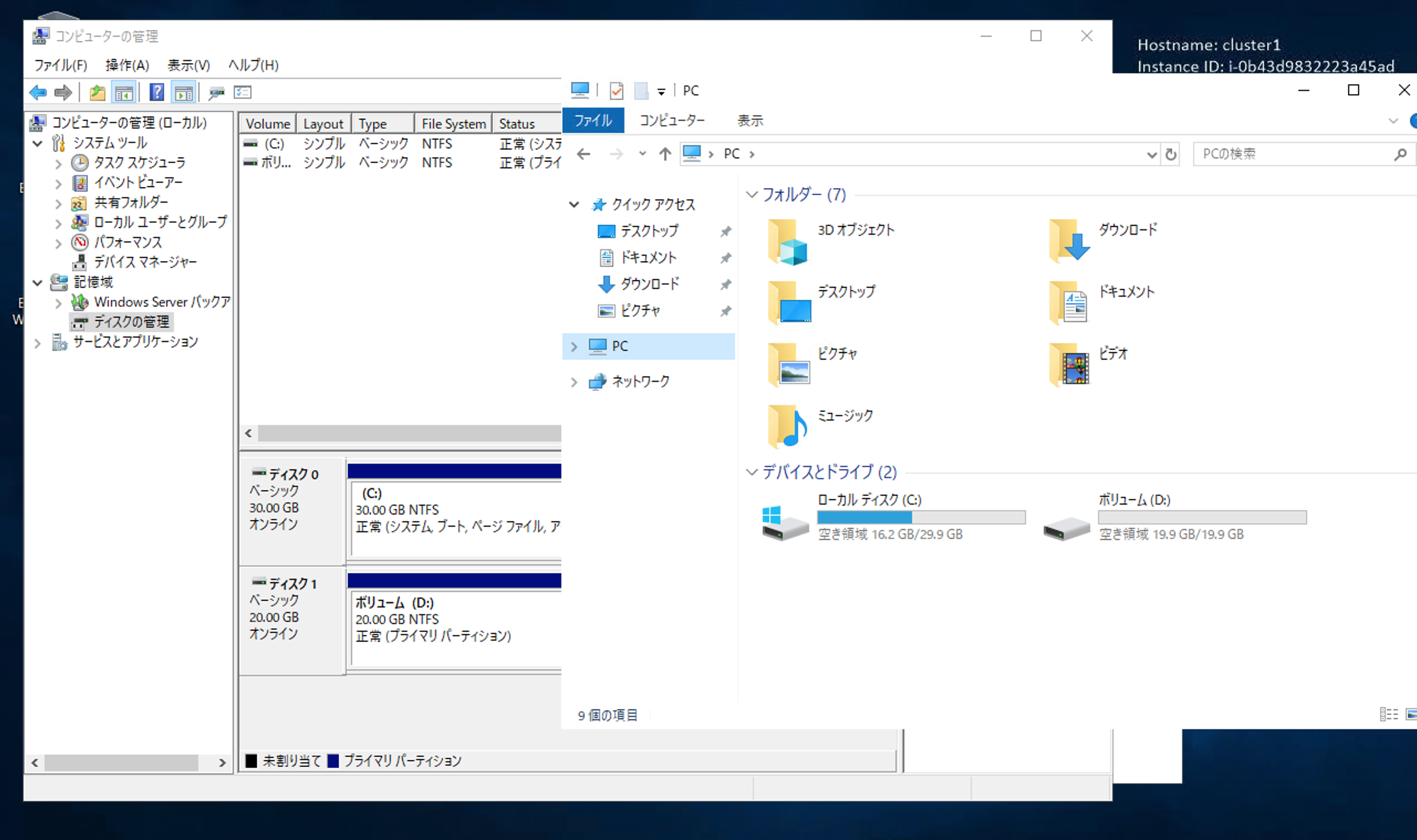Open Device Manager (デバイス マネージャー) in tree
This screenshot has height=840, width=1417.
tap(145, 262)
